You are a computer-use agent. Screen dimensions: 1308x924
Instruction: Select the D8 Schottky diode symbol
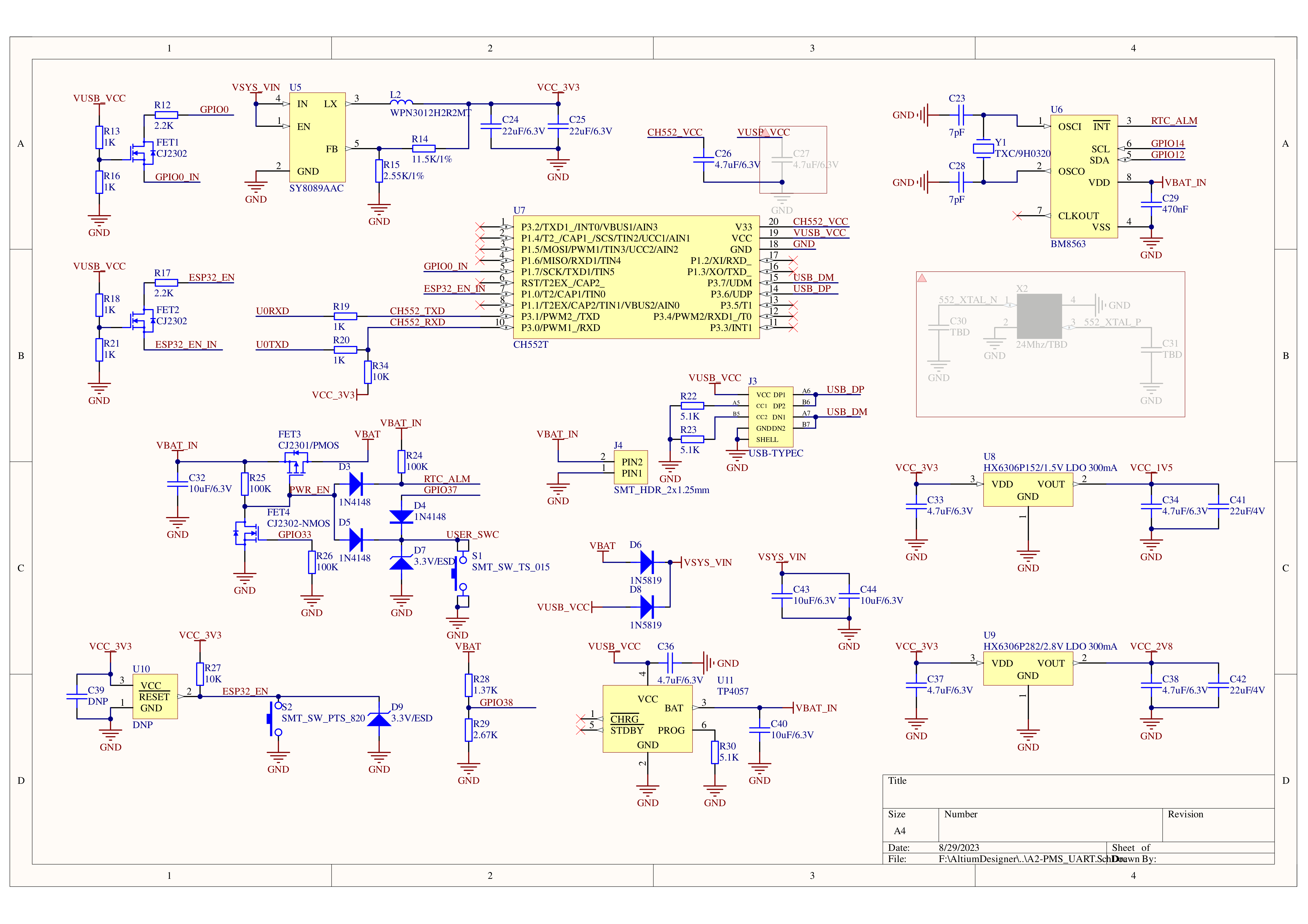647,607
